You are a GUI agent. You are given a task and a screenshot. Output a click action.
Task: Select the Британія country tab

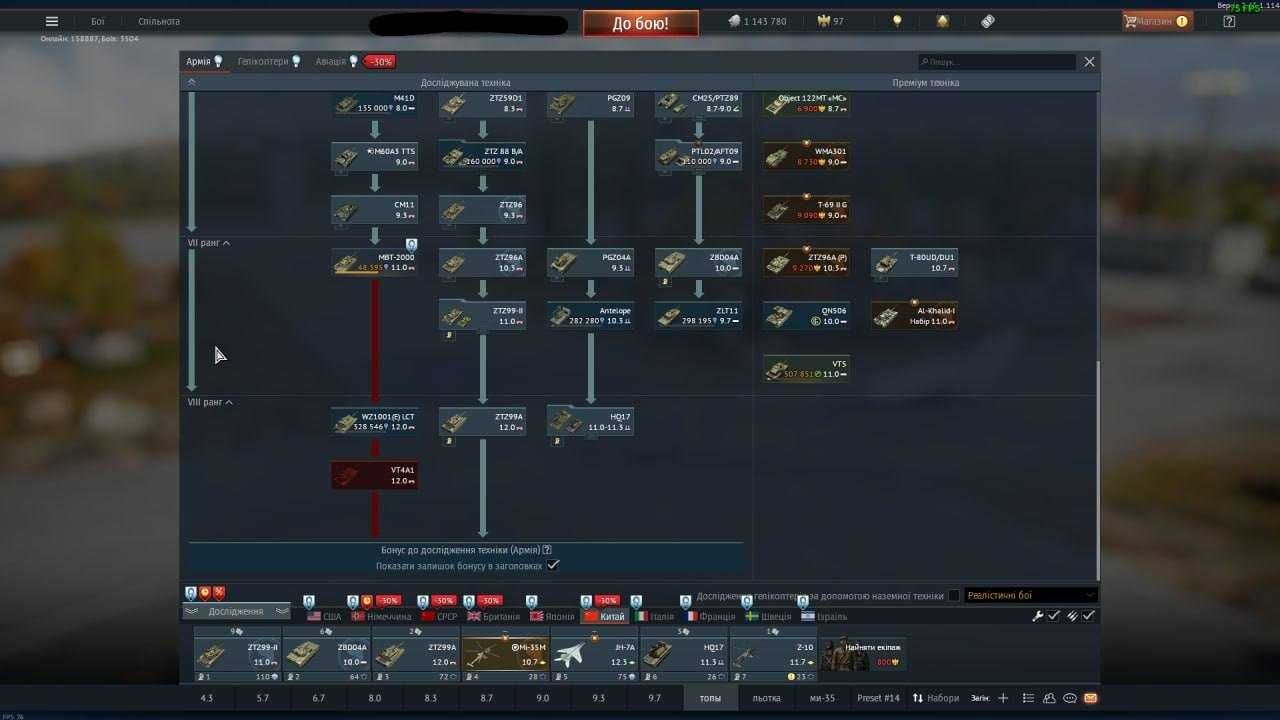pyautogui.click(x=494, y=617)
